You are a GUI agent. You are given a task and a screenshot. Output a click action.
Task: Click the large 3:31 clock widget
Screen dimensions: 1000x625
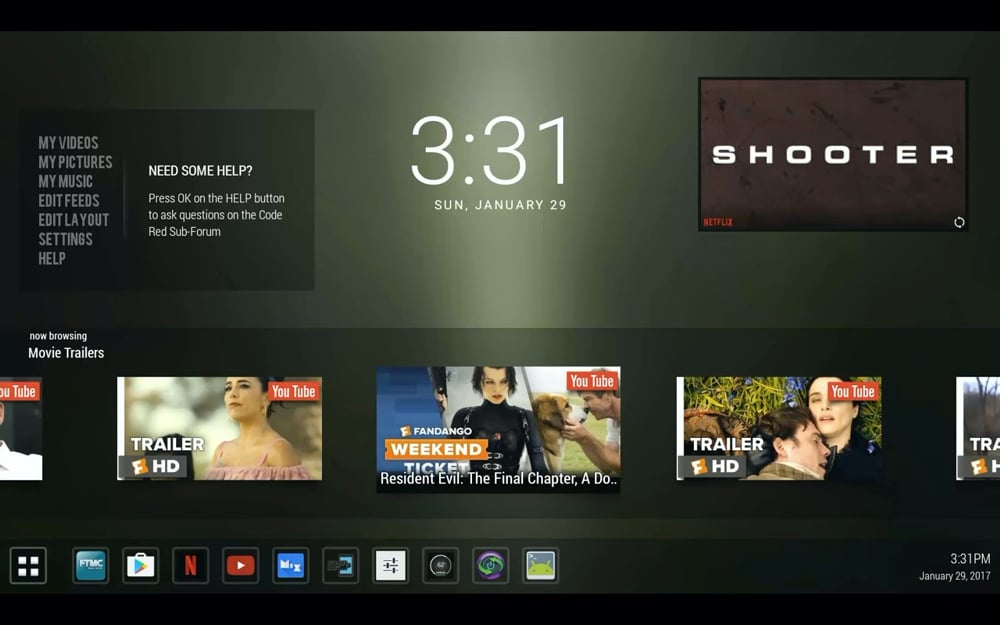click(x=489, y=151)
